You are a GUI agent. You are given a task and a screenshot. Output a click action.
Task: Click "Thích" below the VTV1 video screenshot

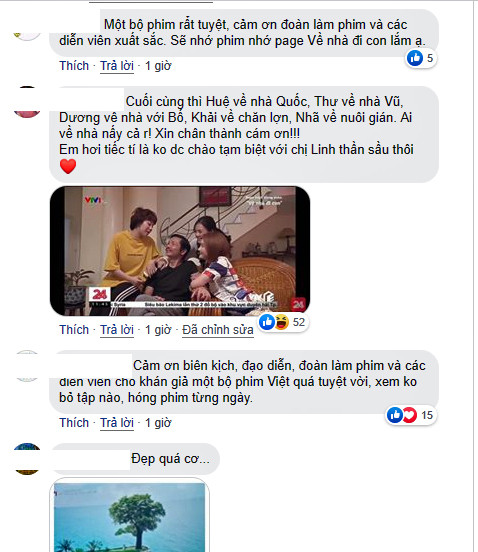tap(74, 330)
